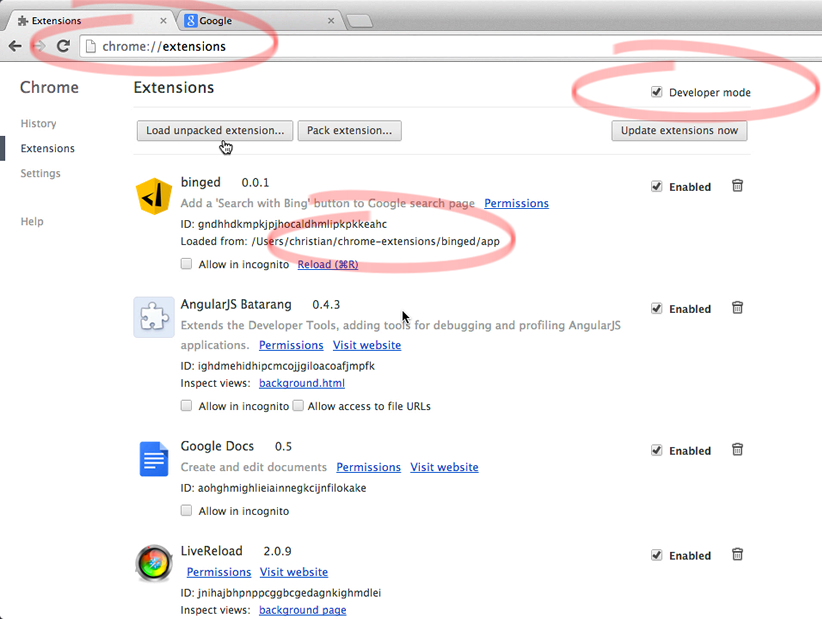Screen dimensions: 822x619
Task: Click LiveReload version 2.0.9
Action: 277,551
